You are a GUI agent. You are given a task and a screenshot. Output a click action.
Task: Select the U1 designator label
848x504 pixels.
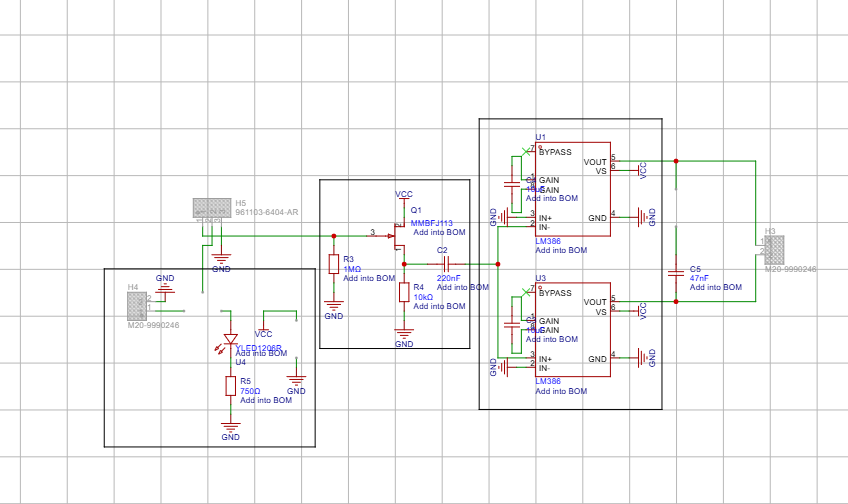tap(541, 137)
